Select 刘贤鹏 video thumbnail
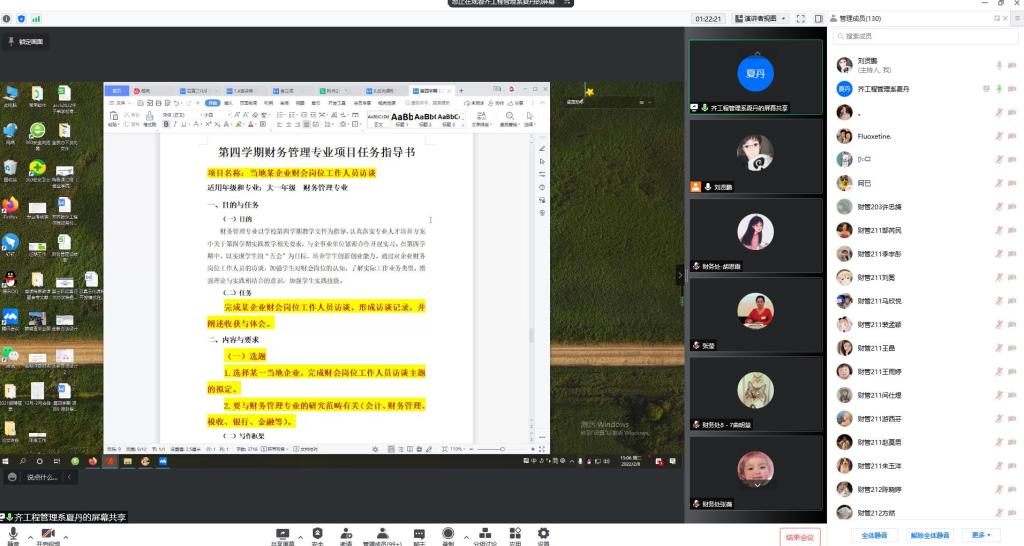 [756, 156]
